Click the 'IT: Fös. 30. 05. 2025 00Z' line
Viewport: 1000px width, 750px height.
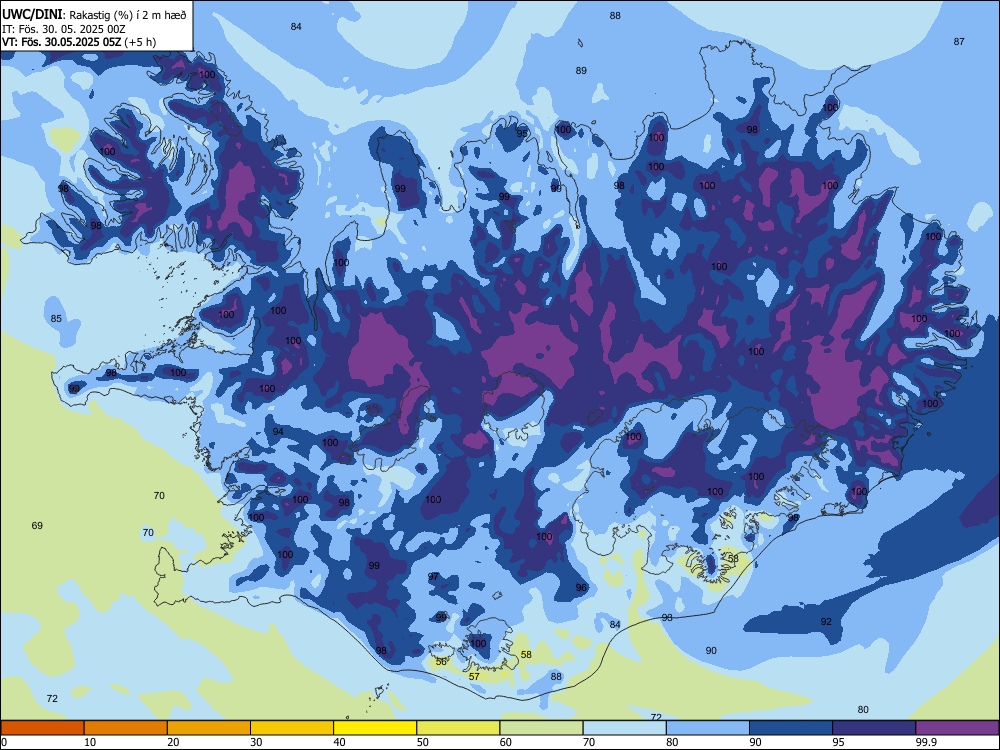[x=64, y=29]
